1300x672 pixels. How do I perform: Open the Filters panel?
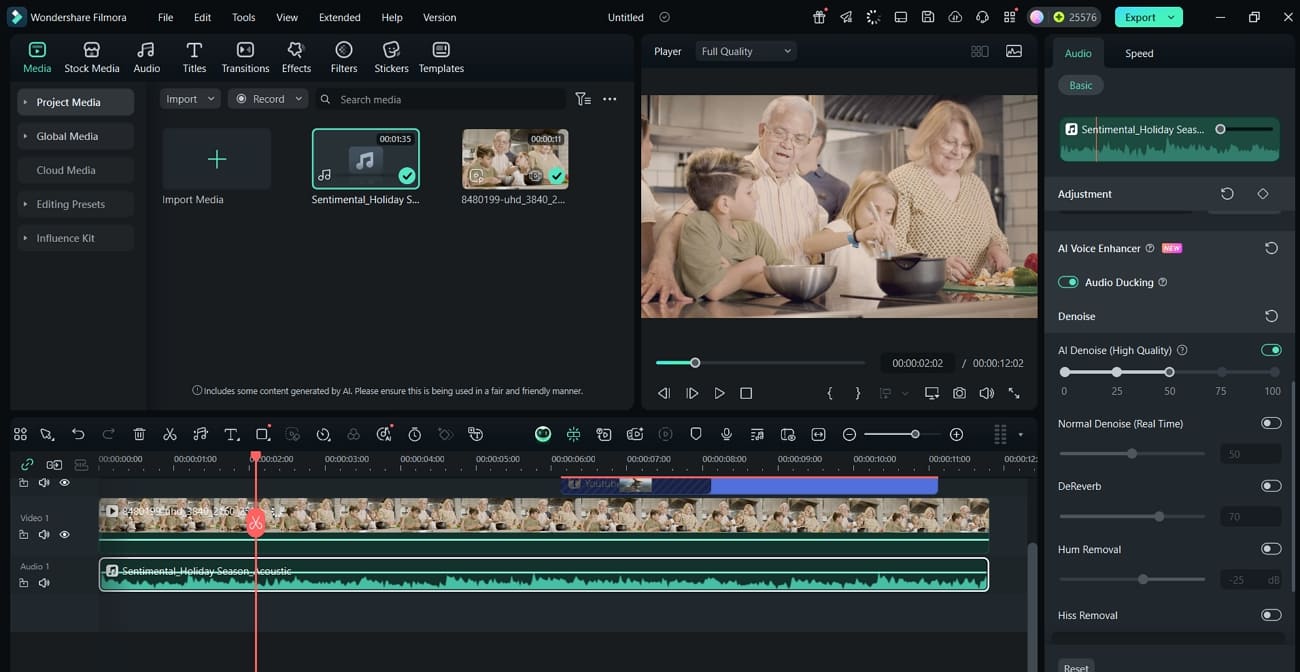pyautogui.click(x=344, y=58)
